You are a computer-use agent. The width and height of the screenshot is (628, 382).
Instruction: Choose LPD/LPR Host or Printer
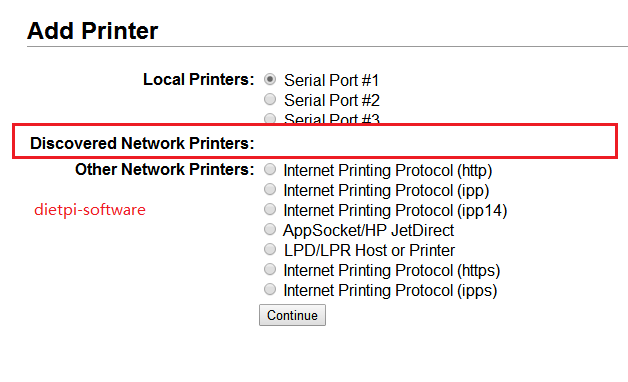270,249
